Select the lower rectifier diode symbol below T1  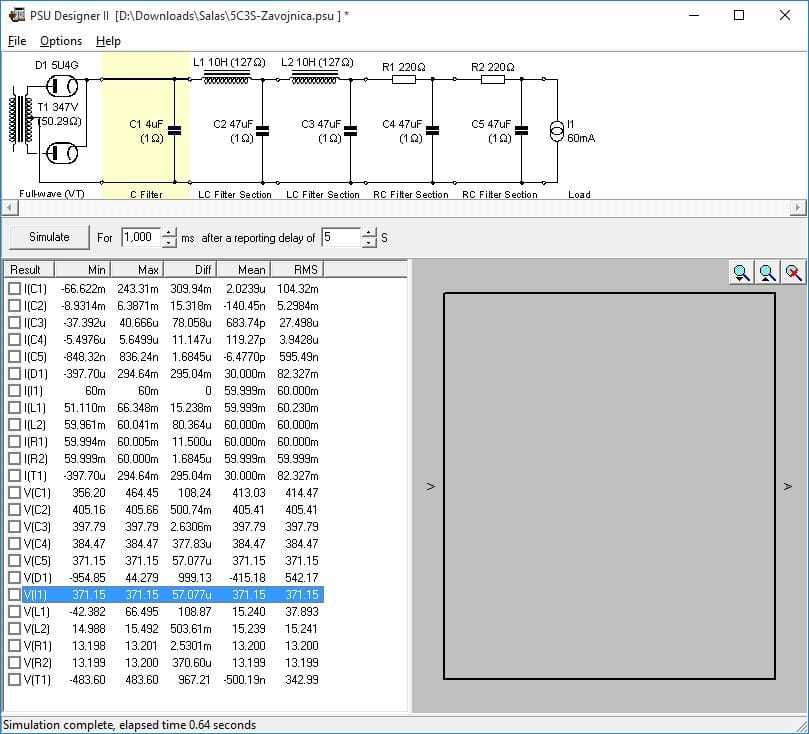point(62,153)
